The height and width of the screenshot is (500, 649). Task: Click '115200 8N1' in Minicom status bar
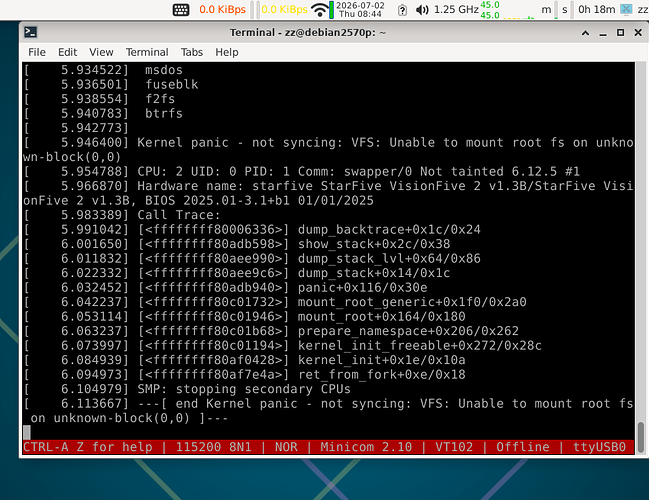coord(214,447)
